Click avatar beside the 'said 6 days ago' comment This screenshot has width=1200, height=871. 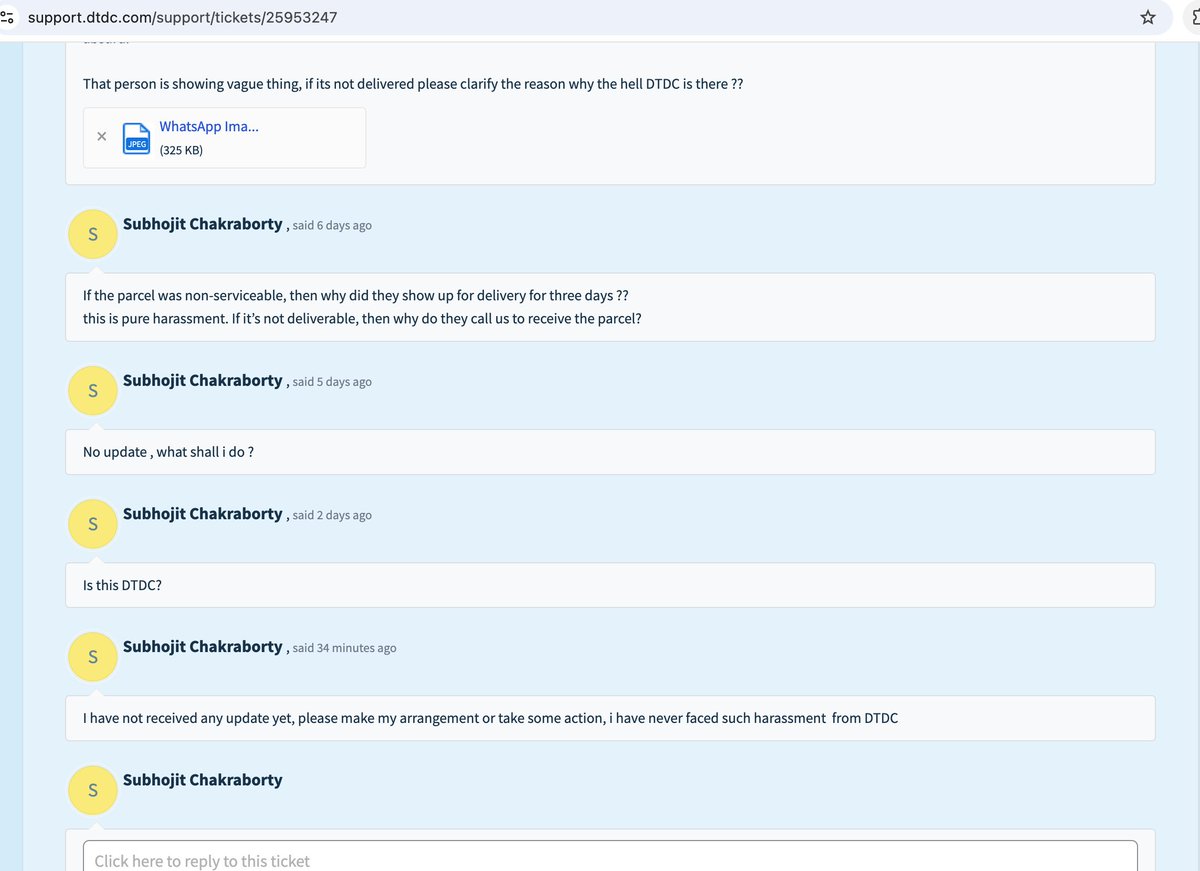coord(93,234)
